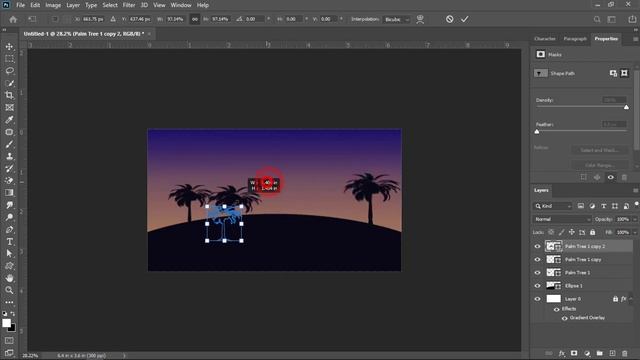Toggle mask visibility eye in Properties panel
Viewport: 640px width, 360px height.
tap(611, 177)
